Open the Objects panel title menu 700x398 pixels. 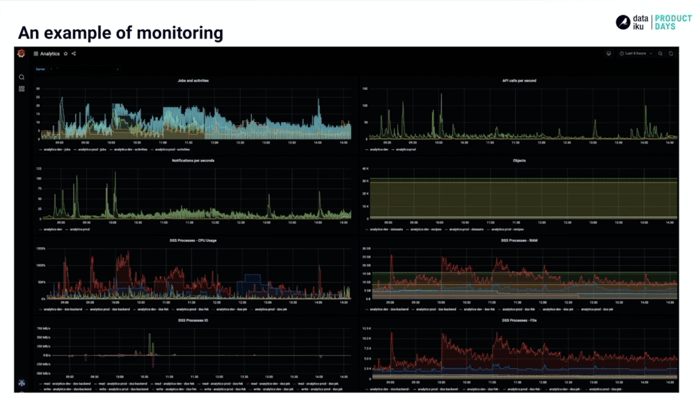519,161
